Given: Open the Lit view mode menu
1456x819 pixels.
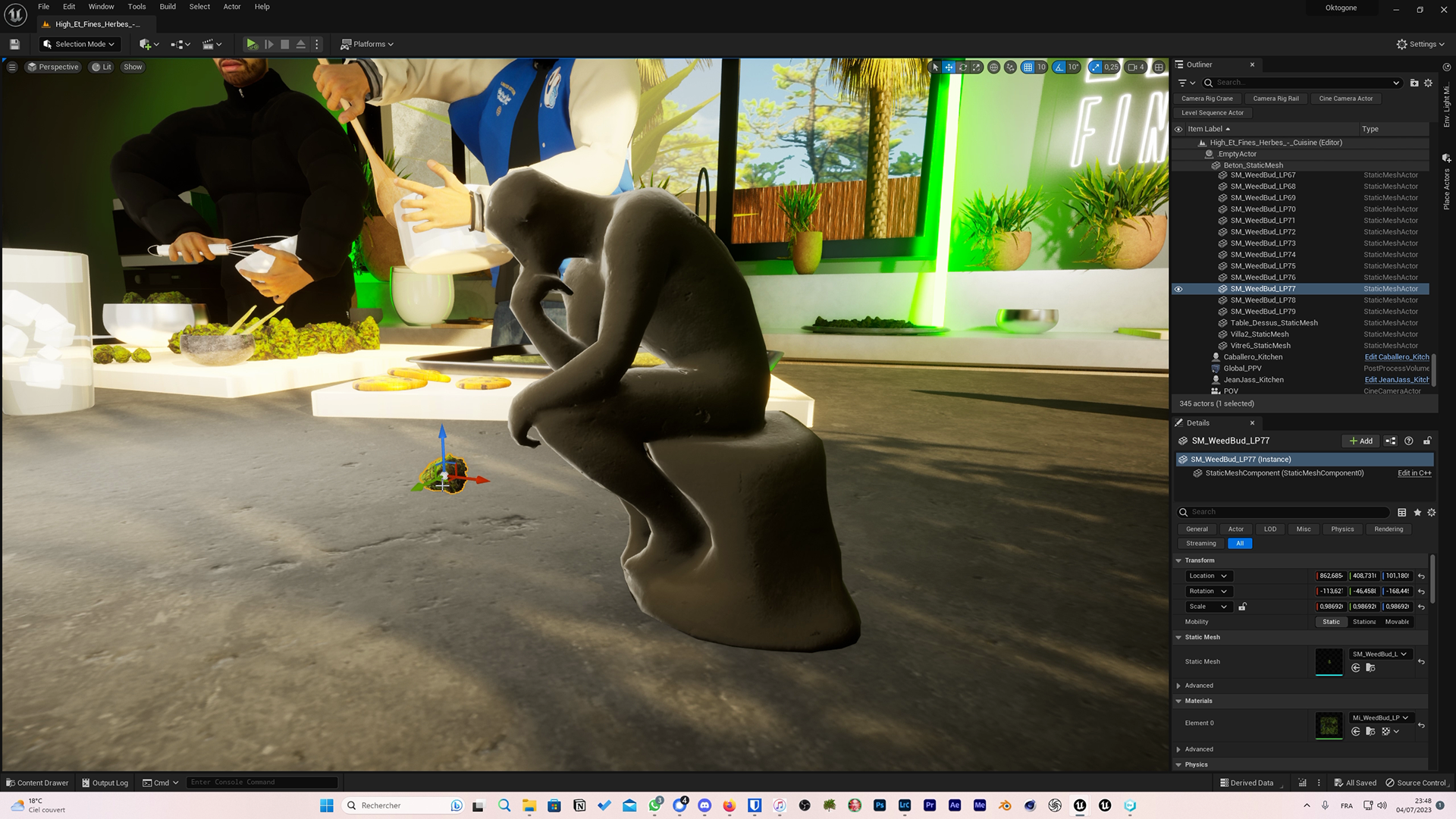Looking at the screenshot, I should tap(102, 67).
